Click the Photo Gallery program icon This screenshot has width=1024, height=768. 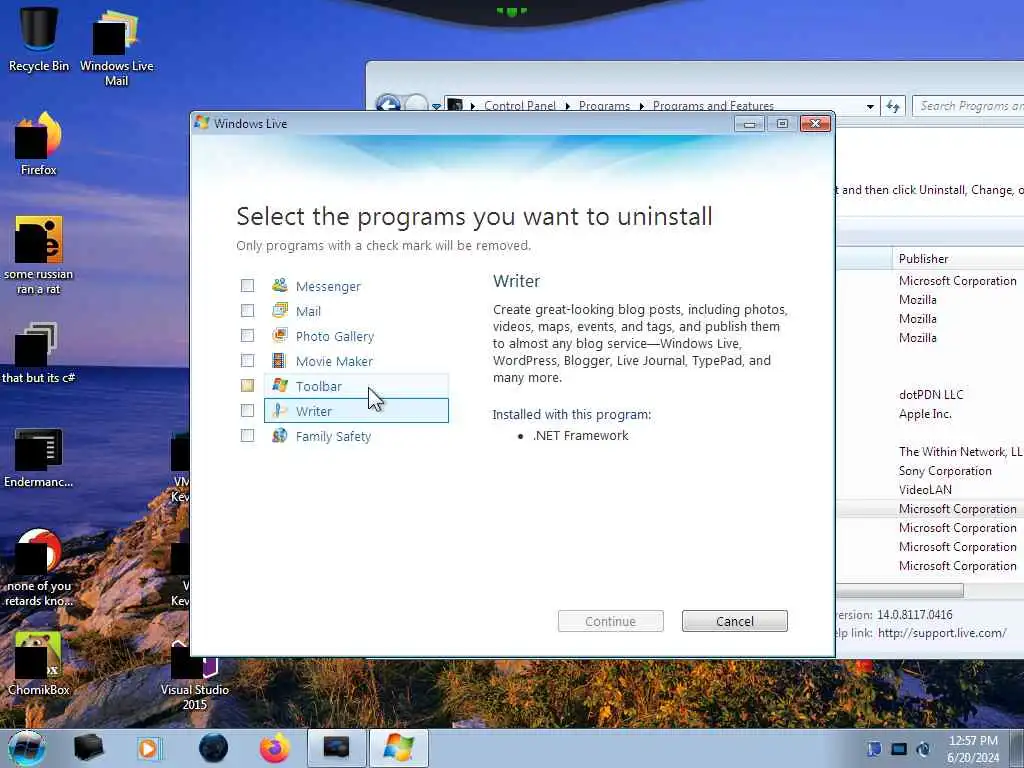click(x=280, y=335)
